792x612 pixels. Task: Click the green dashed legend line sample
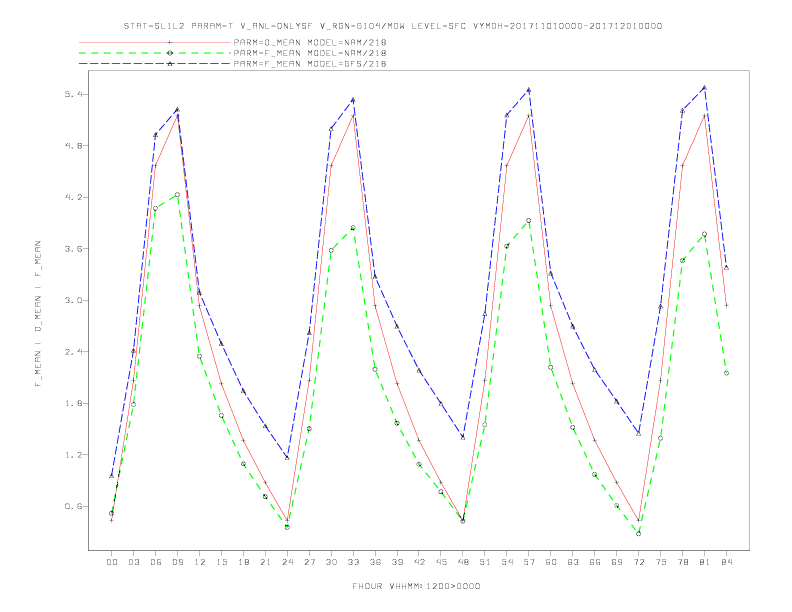(x=155, y=53)
